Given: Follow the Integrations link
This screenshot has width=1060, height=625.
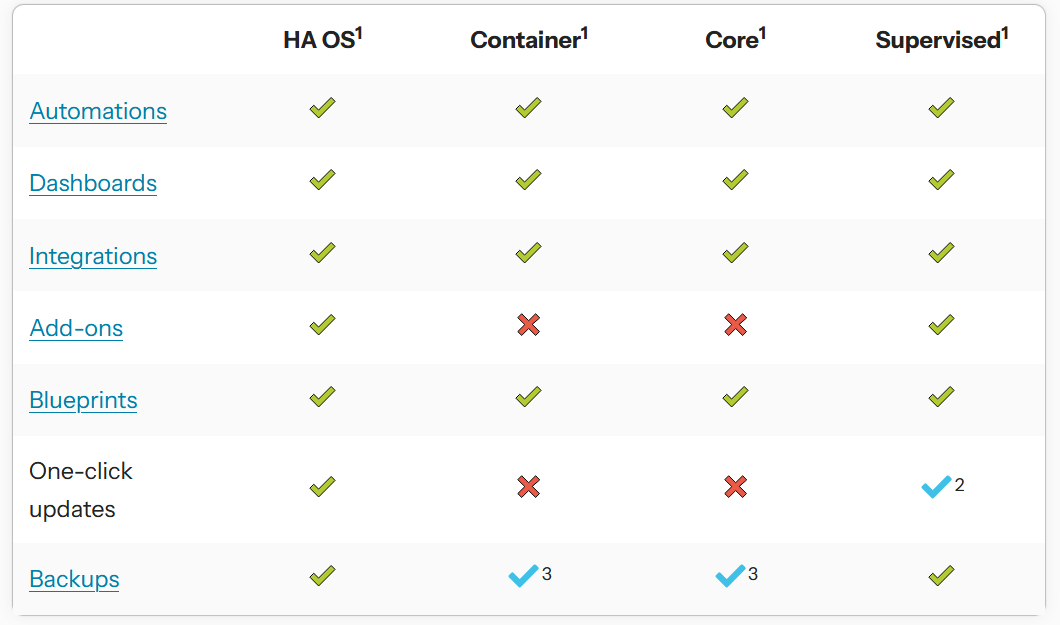Looking at the screenshot, I should pos(93,256).
